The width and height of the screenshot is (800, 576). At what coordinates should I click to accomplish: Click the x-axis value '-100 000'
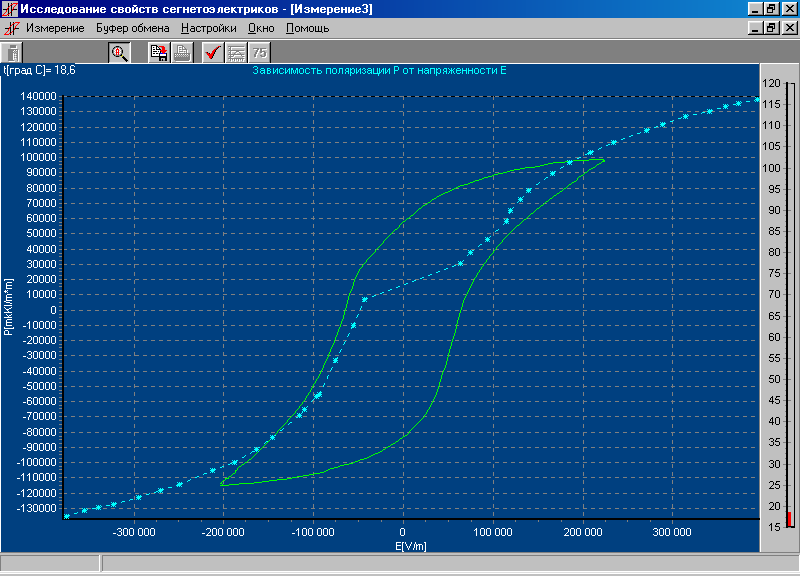313,532
